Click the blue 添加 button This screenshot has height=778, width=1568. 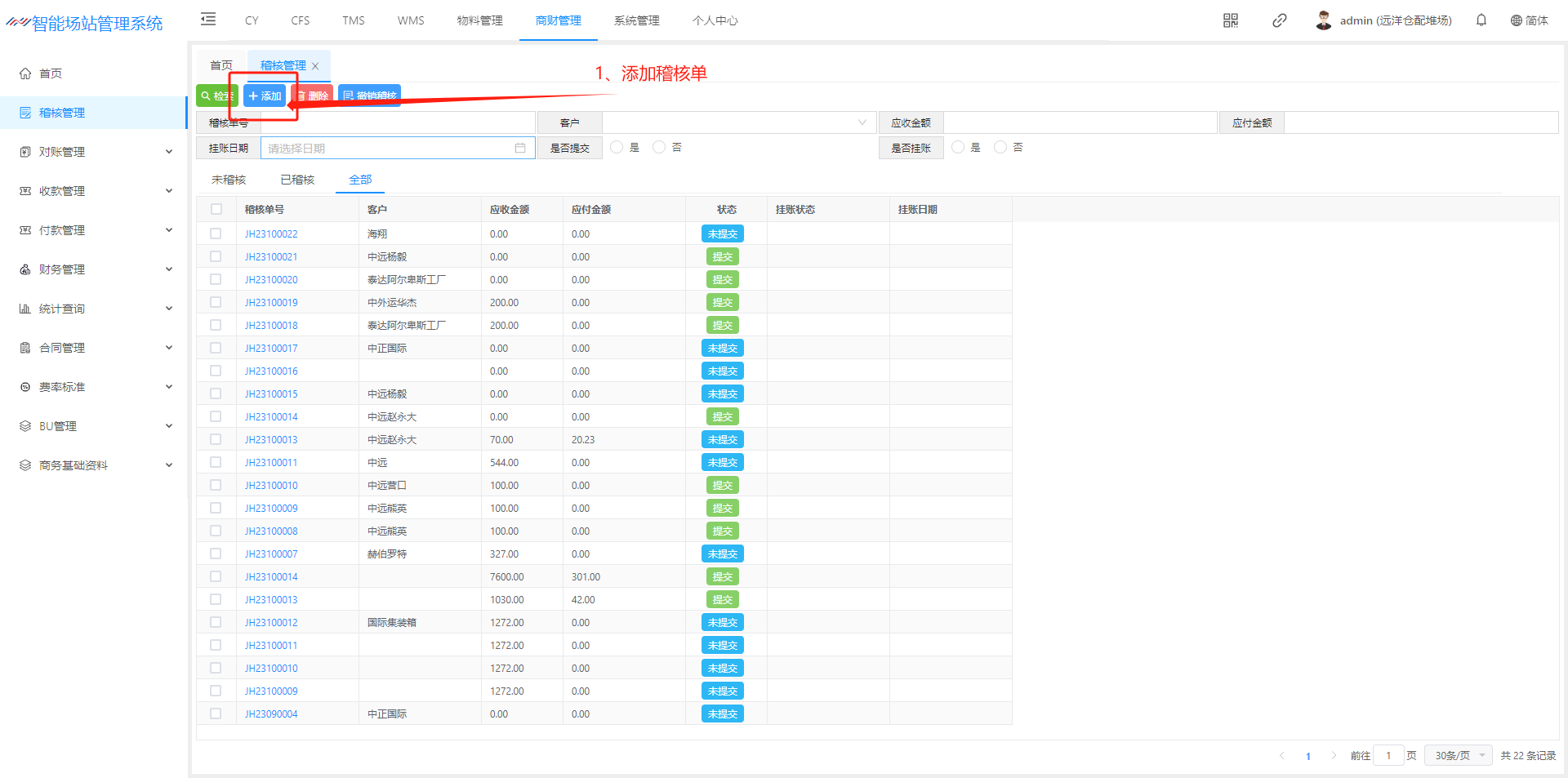click(265, 96)
